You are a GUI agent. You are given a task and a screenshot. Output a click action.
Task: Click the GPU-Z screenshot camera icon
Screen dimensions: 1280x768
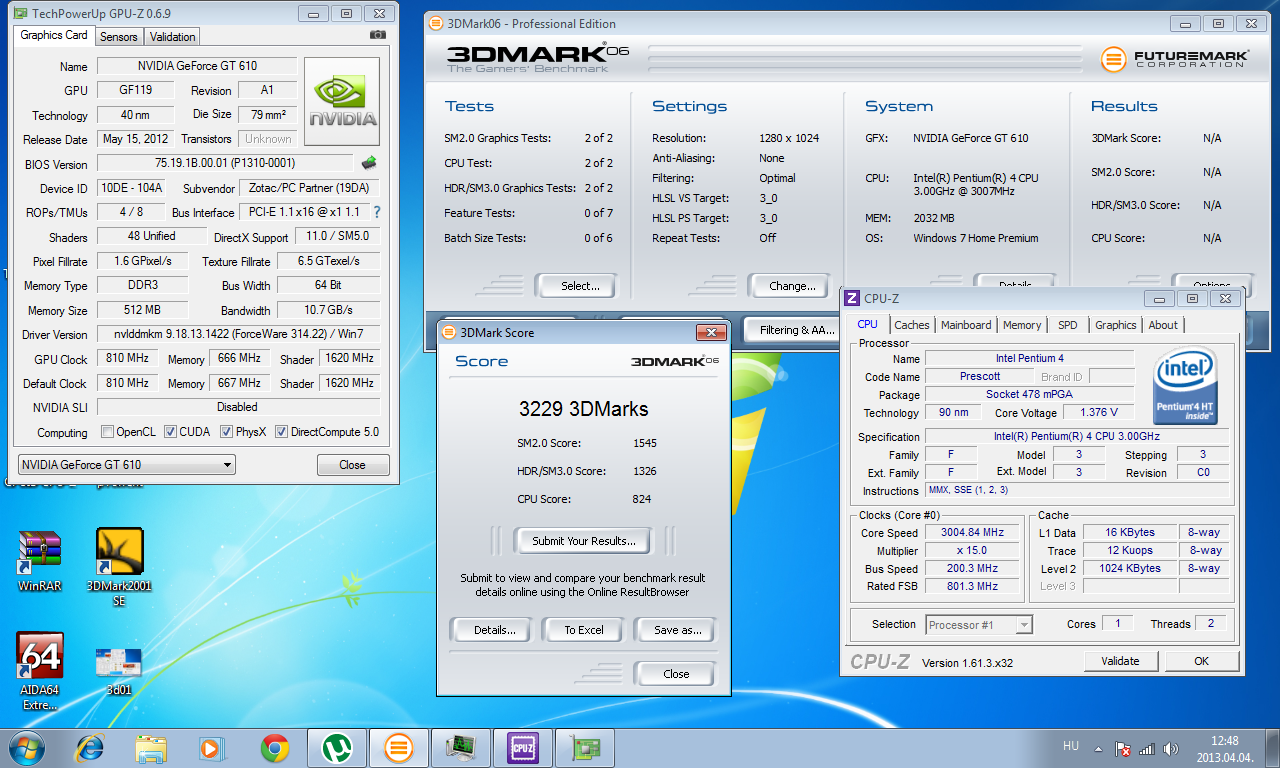pos(377,35)
